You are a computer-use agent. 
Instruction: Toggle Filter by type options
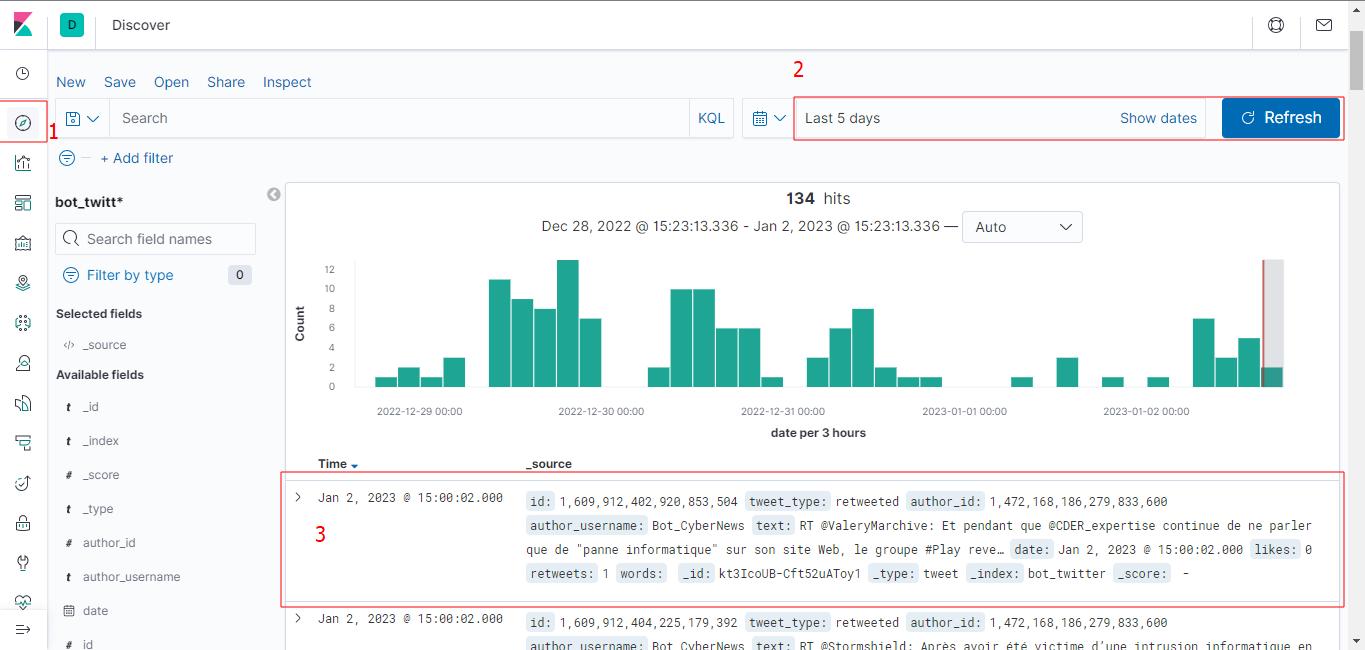pyautogui.click(x=130, y=275)
